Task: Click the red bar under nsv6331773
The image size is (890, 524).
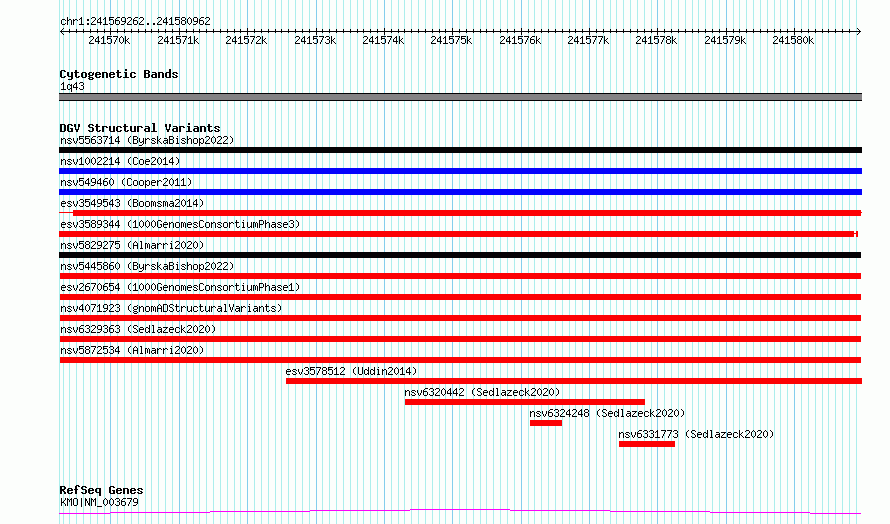Action: pos(646,444)
